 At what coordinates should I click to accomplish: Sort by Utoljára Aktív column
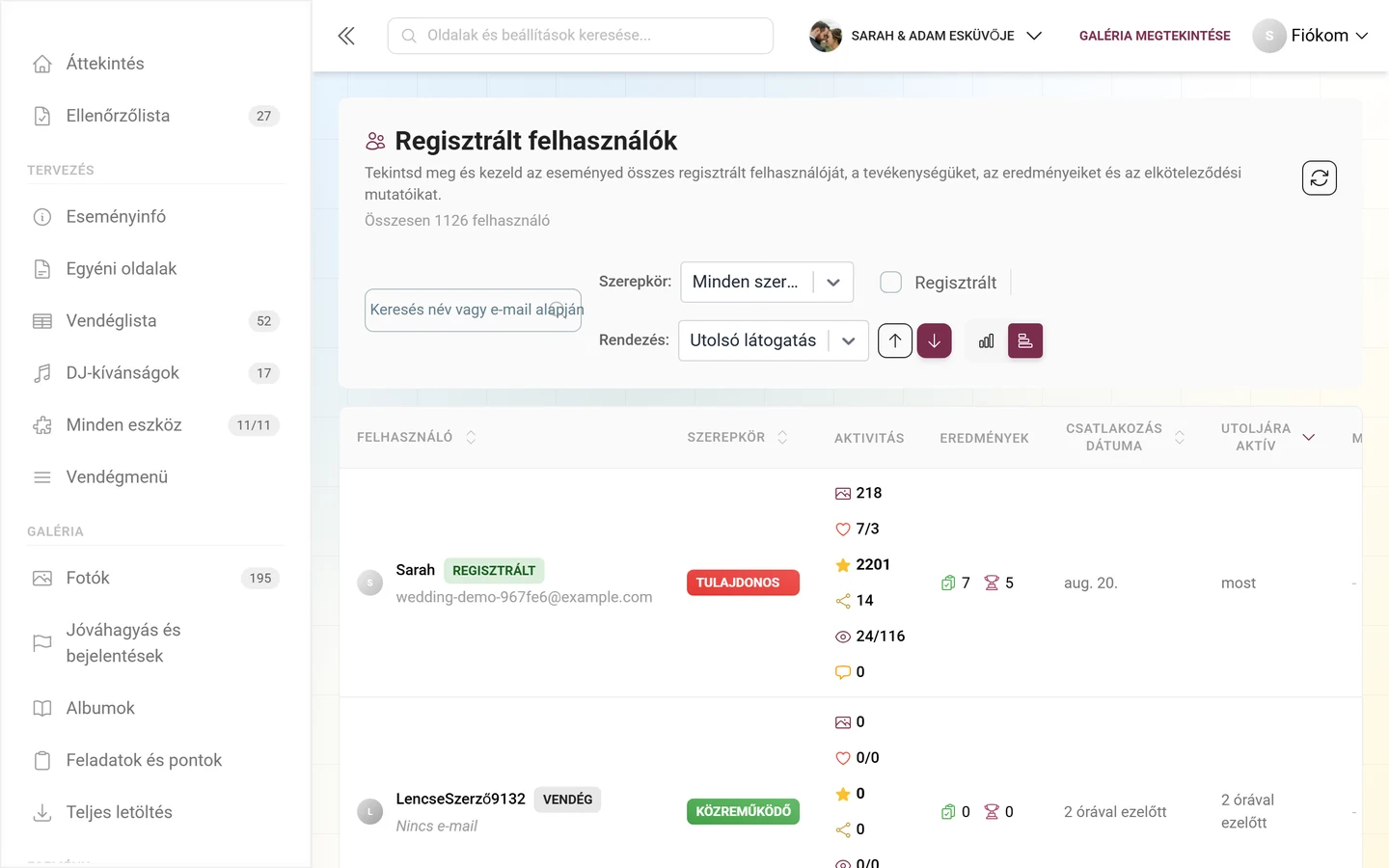click(1267, 437)
